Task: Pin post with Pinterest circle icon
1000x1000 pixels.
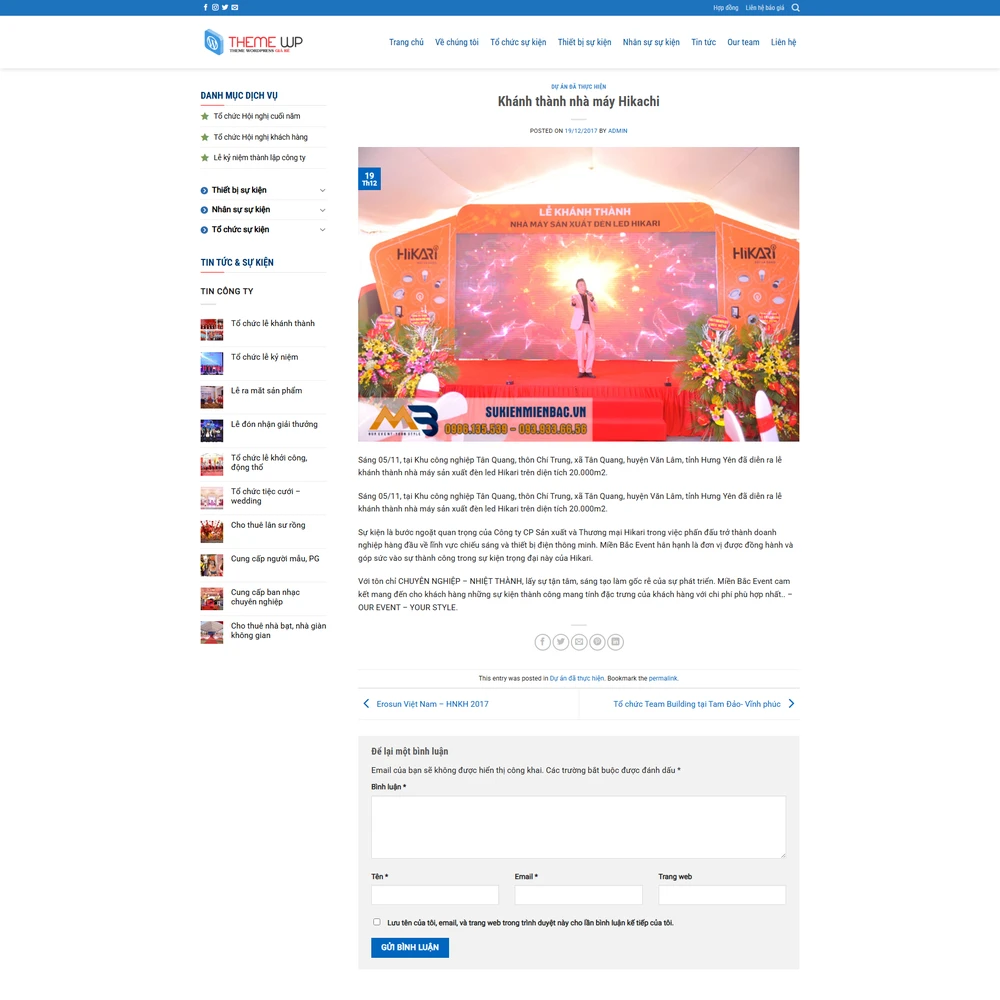Action: point(597,642)
